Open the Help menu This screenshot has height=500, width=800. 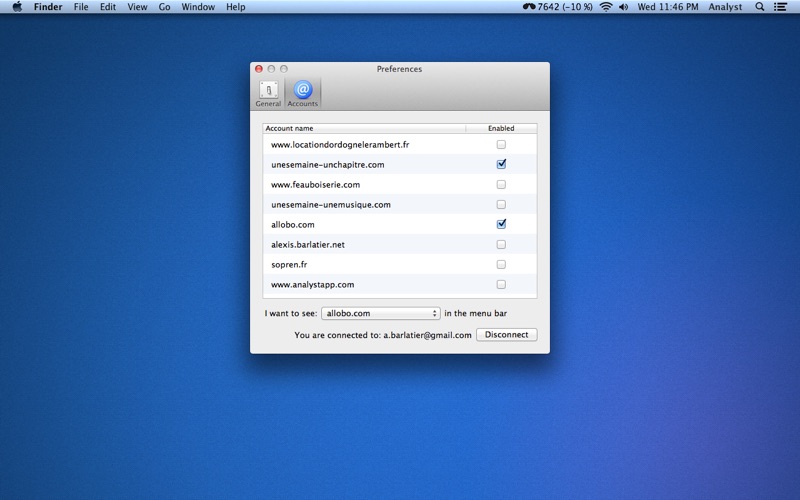coord(236,7)
